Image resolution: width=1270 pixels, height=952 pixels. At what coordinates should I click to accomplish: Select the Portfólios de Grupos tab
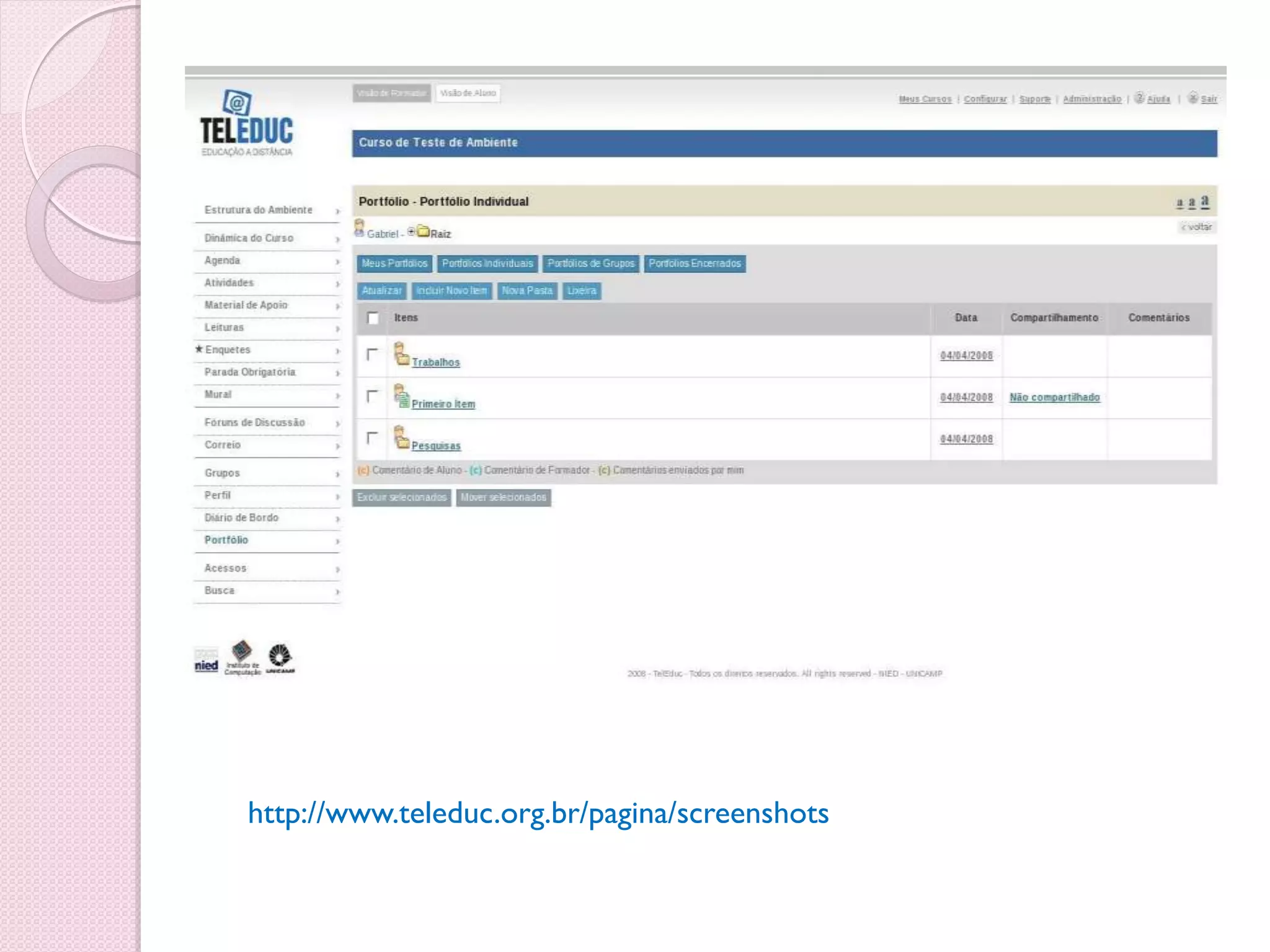point(591,263)
